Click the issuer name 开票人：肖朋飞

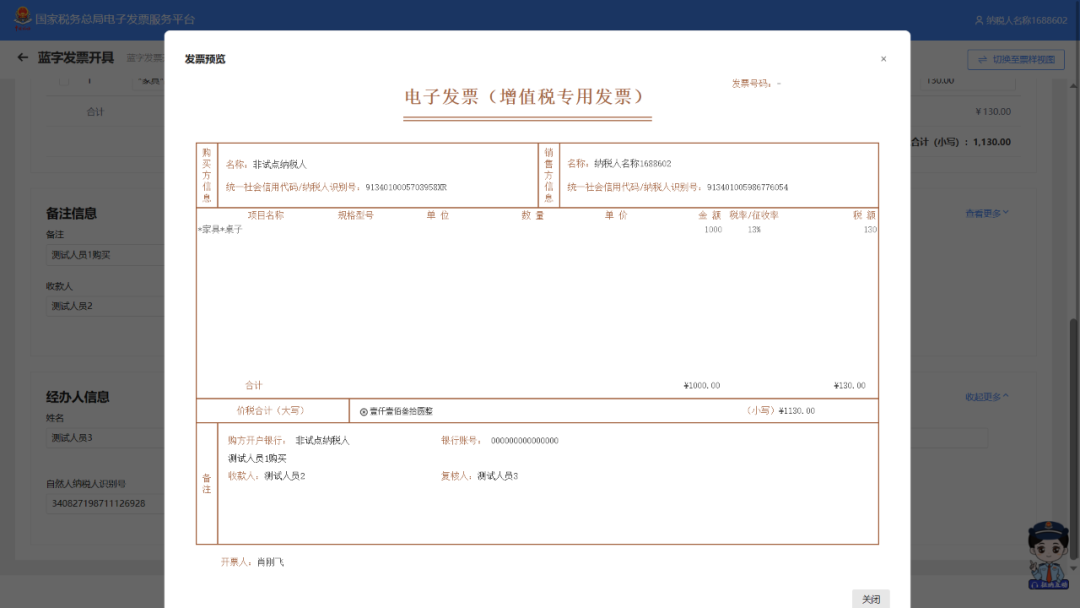click(252, 563)
